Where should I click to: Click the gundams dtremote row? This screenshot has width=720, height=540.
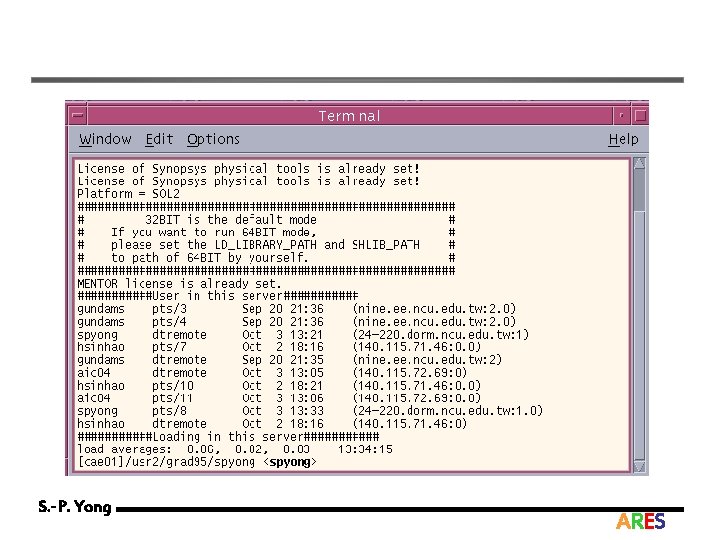coord(290,360)
